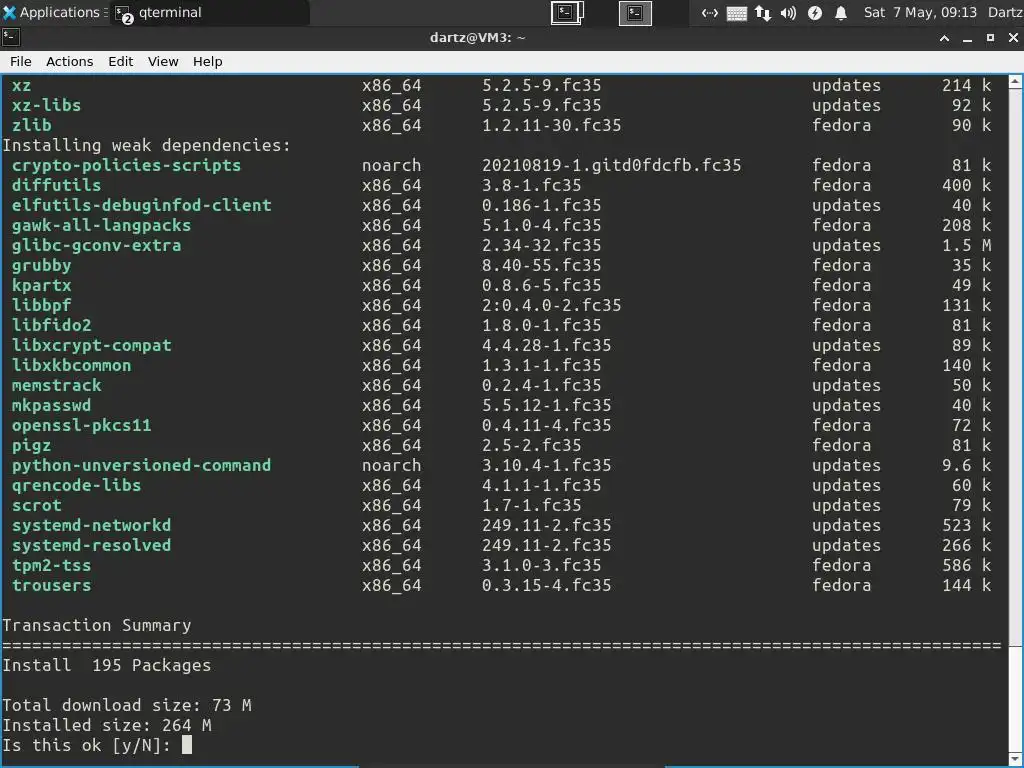The image size is (1024, 768).
Task: Click the package name 'zlib'
Action: coord(31,125)
